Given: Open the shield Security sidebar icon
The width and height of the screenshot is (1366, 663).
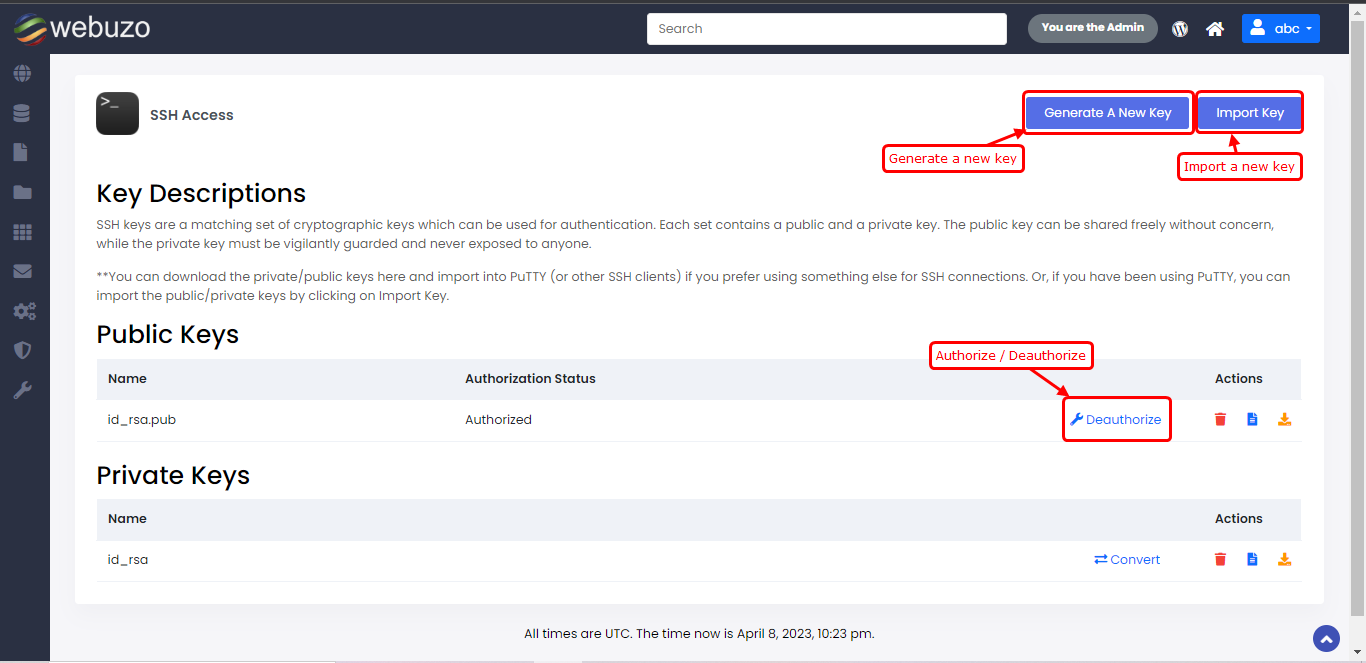Looking at the screenshot, I should [22, 350].
